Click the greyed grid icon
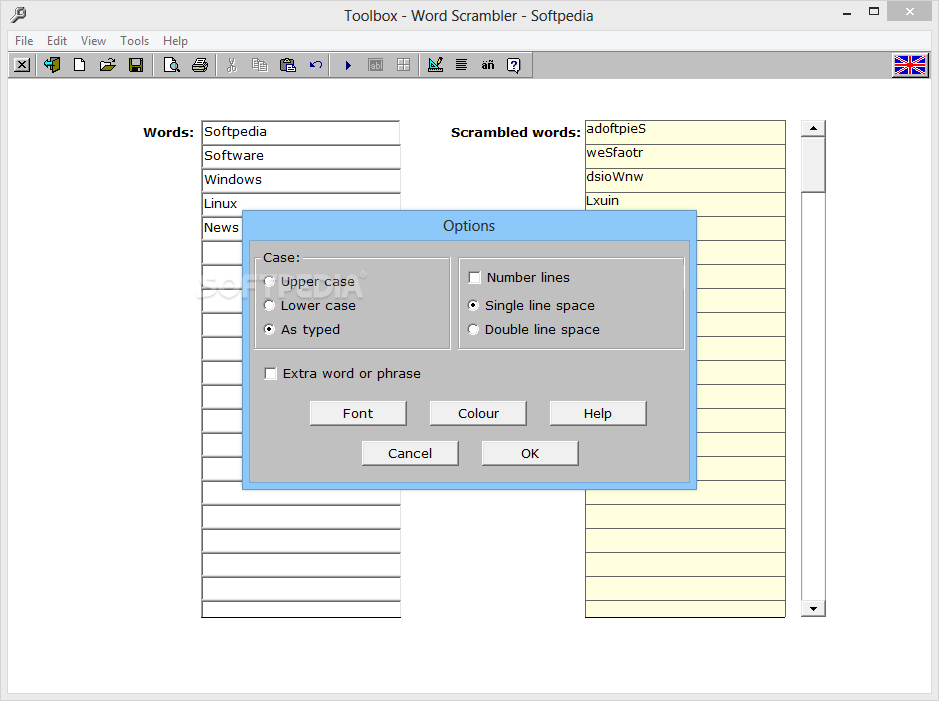Image resolution: width=939 pixels, height=701 pixels. point(404,65)
